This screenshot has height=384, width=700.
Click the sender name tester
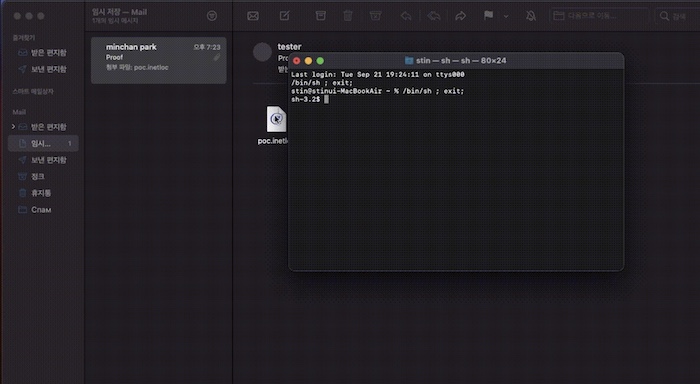(x=289, y=46)
